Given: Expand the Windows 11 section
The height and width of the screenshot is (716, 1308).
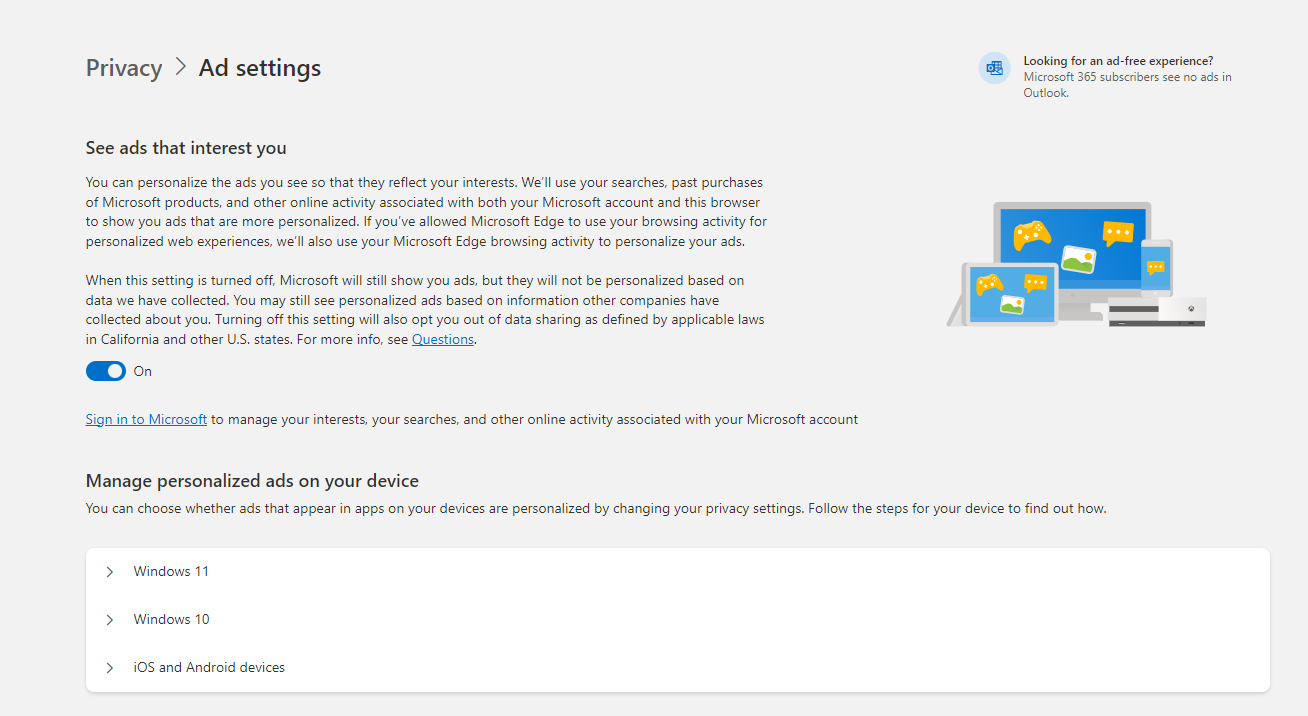Looking at the screenshot, I should pos(171,571).
